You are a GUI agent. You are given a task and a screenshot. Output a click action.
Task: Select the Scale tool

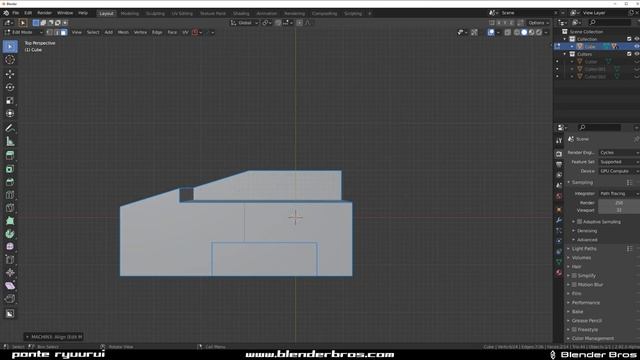coord(10,100)
